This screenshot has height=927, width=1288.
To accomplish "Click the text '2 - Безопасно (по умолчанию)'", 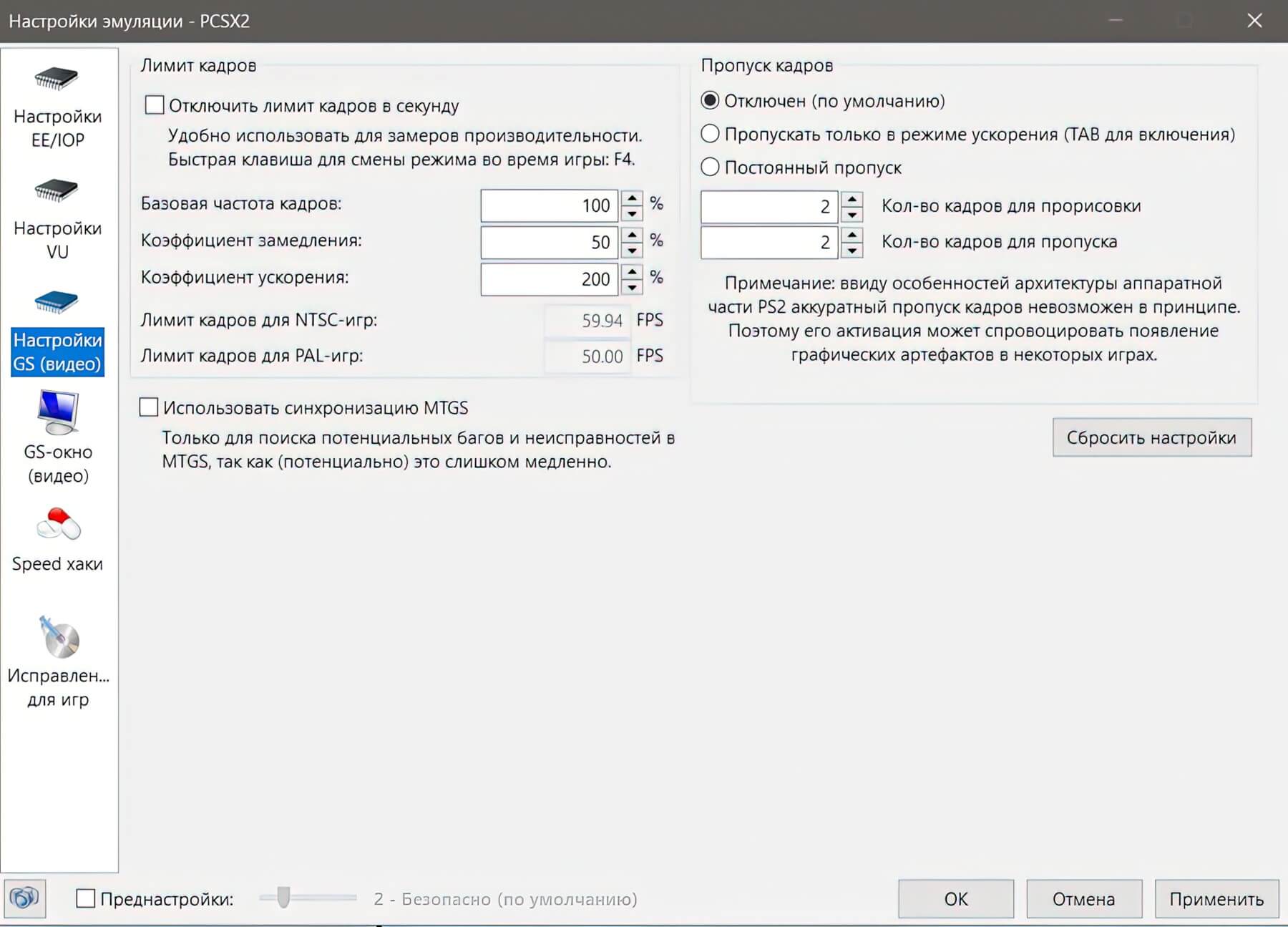I will tap(505, 899).
